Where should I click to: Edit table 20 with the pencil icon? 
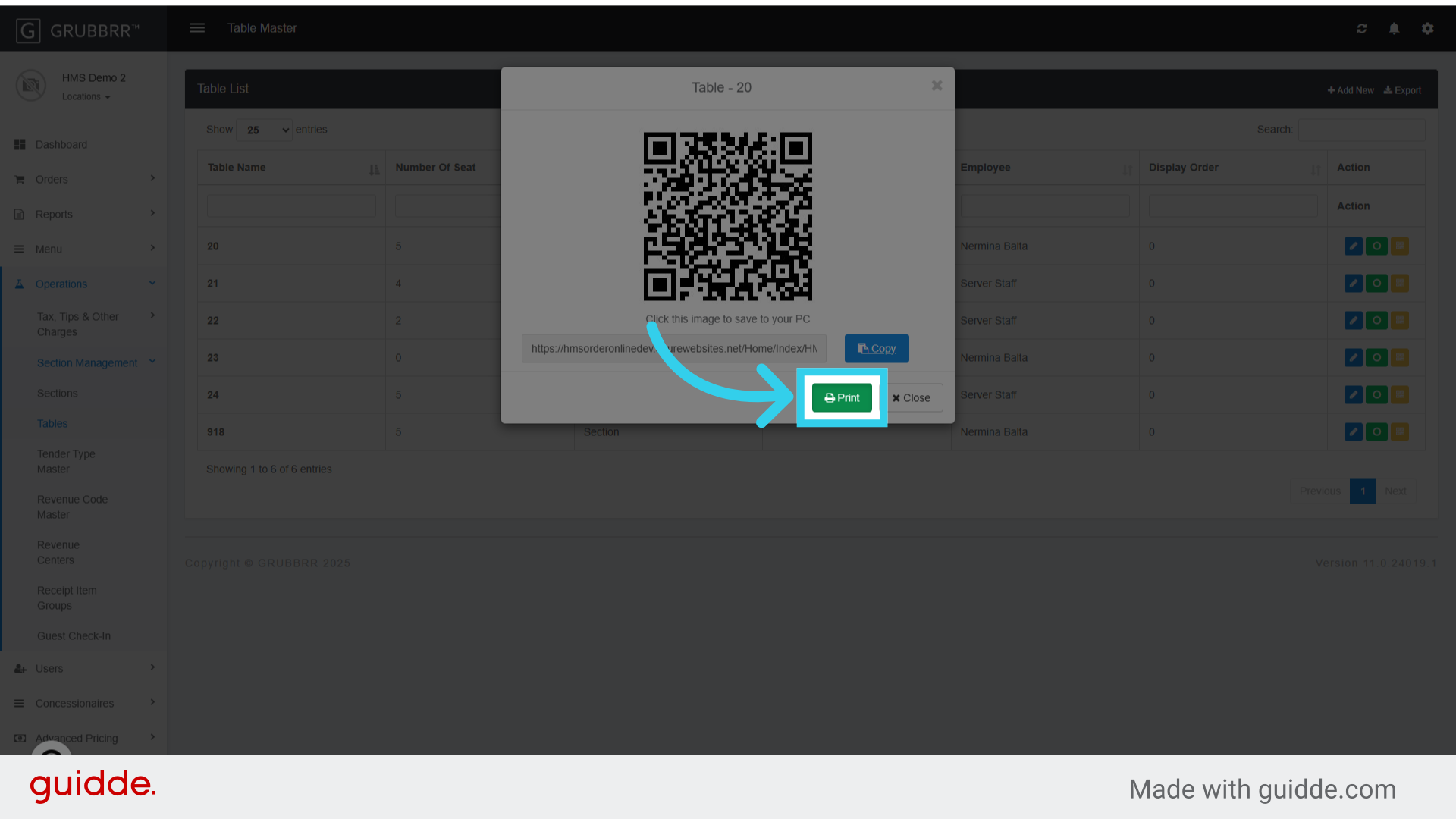(x=1353, y=246)
